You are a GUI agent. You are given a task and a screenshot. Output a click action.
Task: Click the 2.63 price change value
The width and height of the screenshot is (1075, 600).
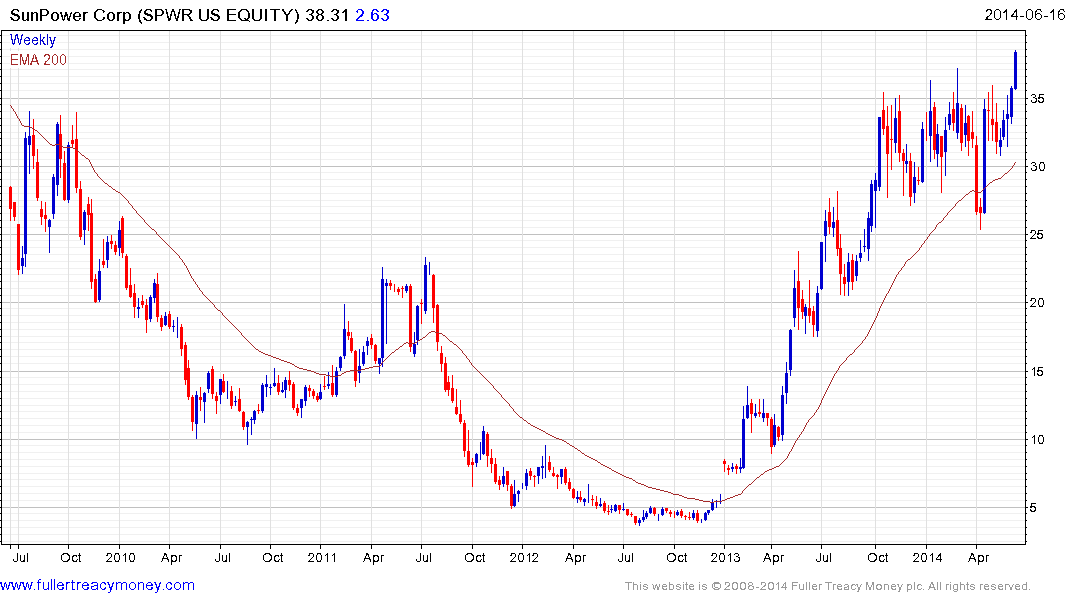pos(372,15)
